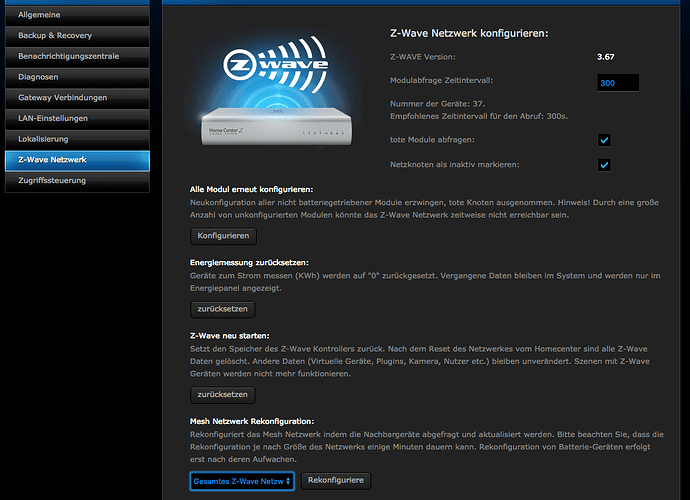Select the Z-Wave Netzwerk sidebar item
Screen dimensions: 690x500
(77, 160)
